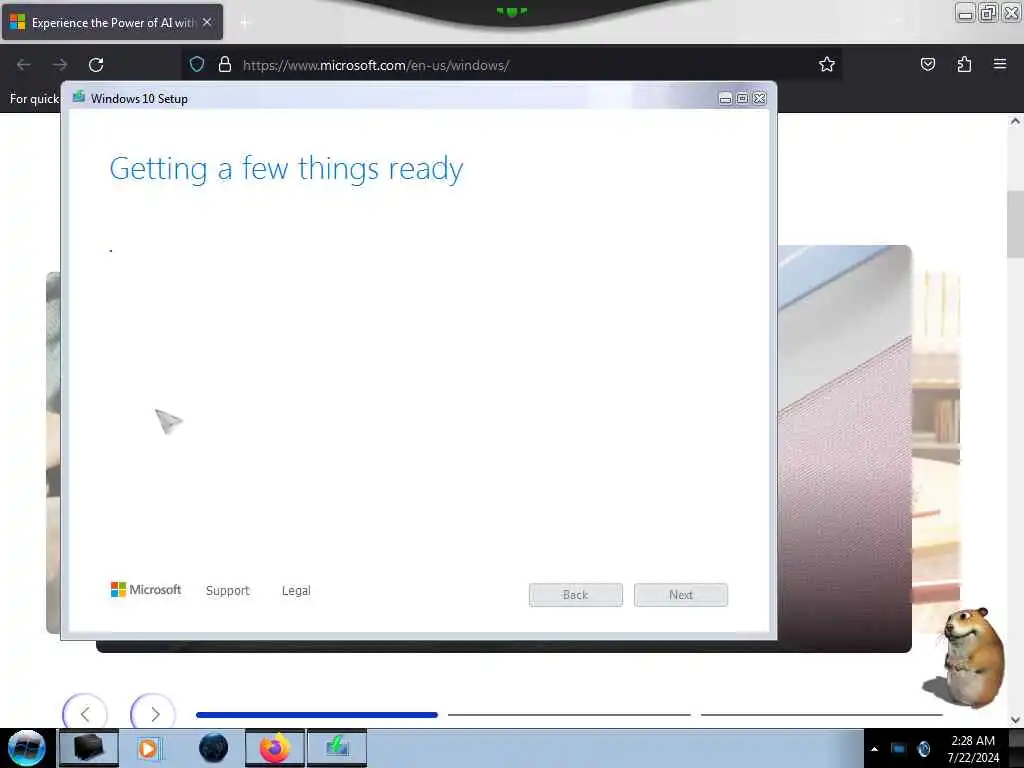Click the scrollbar down arrow

pyautogui.click(x=1015, y=720)
